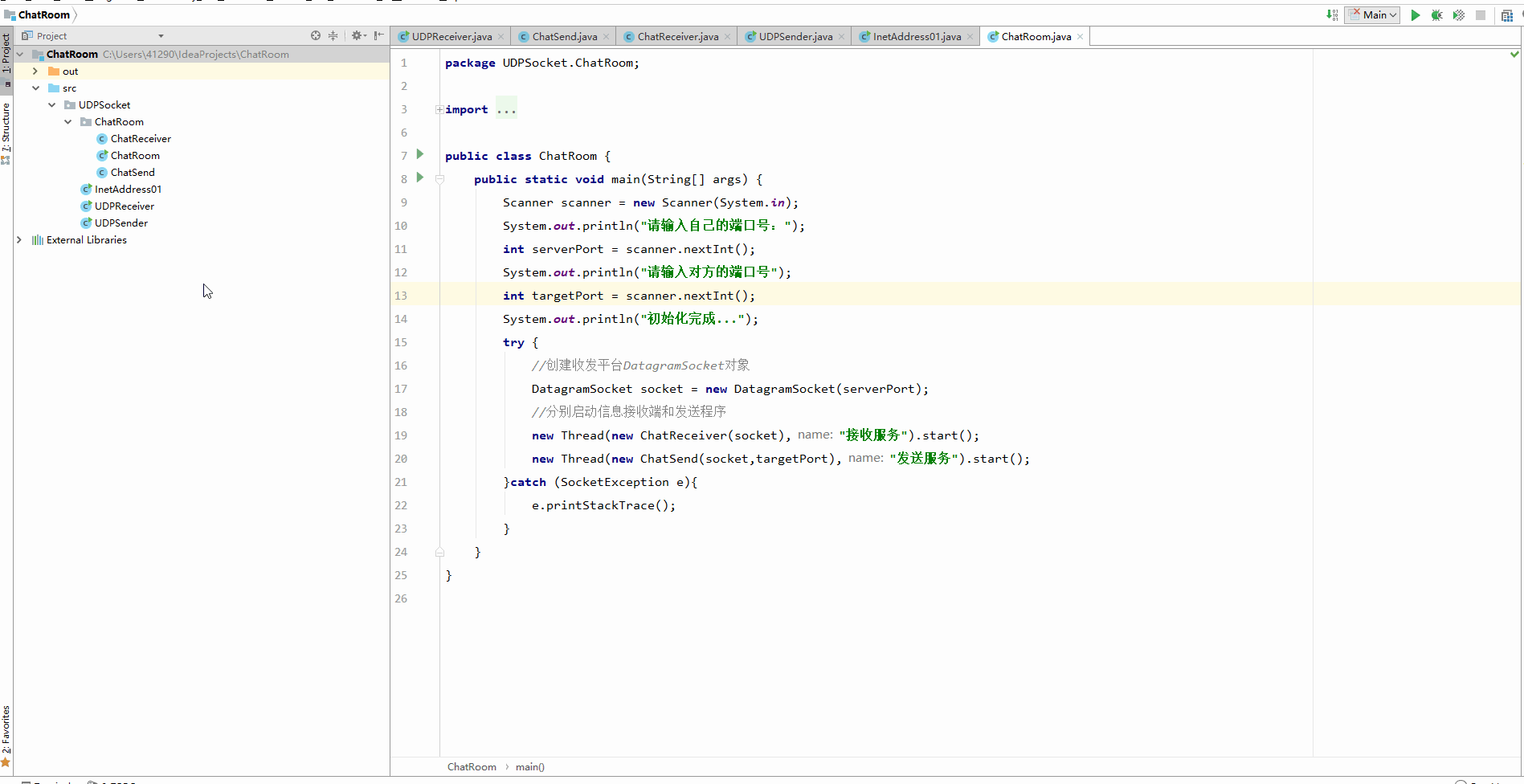Run with coverage icon in toolbar

[x=1459, y=15]
